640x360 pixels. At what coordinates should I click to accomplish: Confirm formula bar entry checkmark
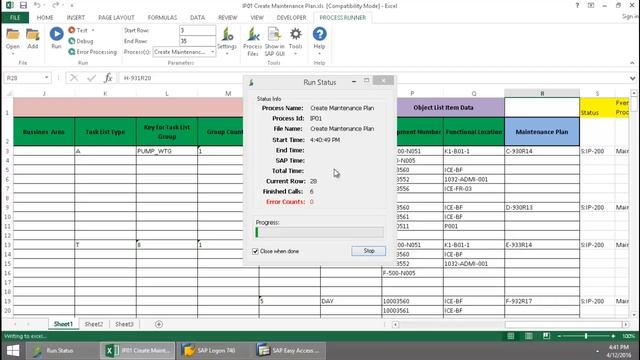click(91, 78)
